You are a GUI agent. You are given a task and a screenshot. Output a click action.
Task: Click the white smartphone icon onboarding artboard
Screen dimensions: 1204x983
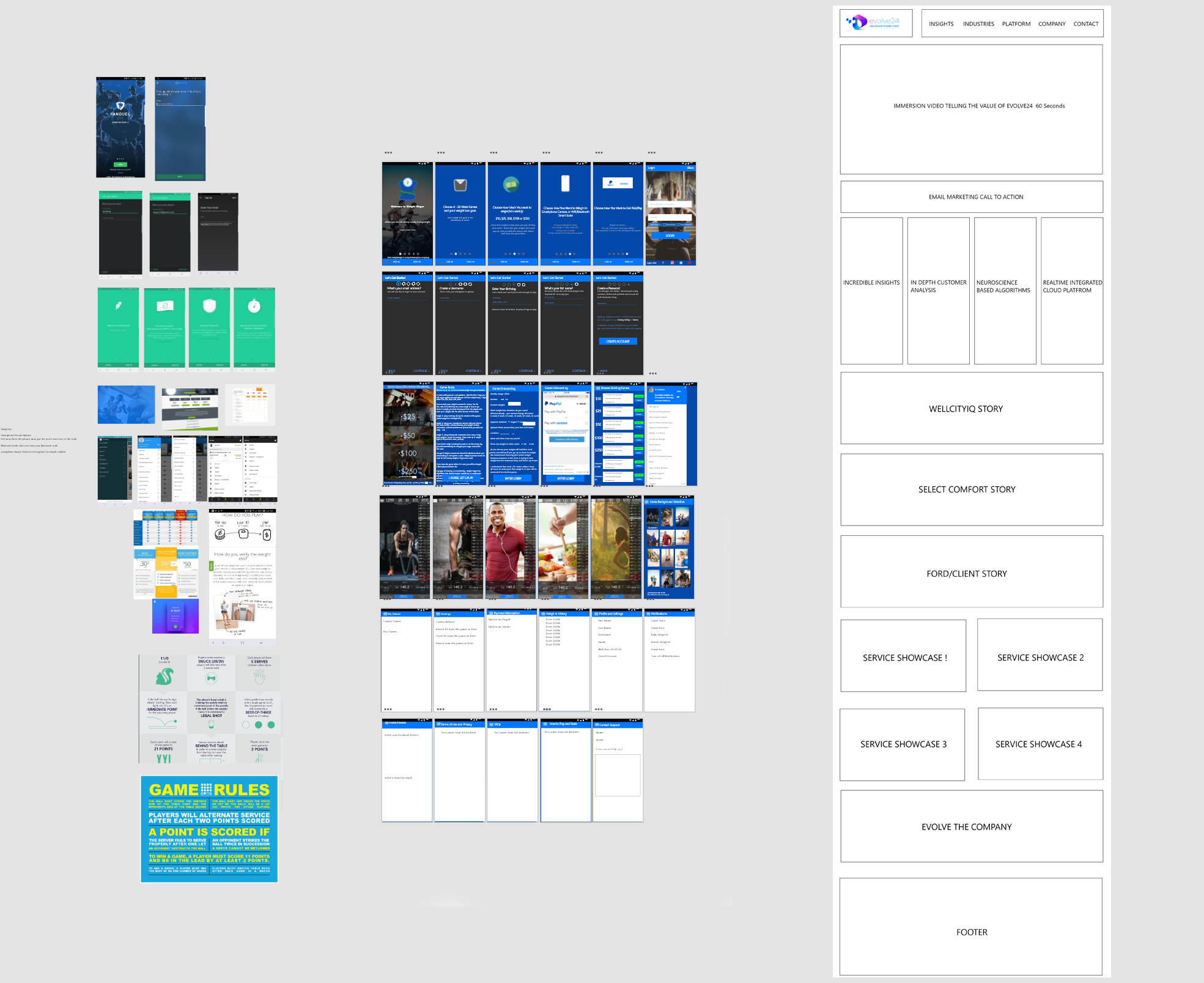point(566,213)
